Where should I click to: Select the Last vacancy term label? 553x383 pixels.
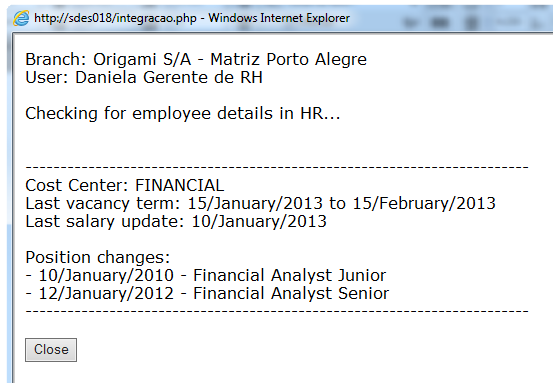[103, 203]
